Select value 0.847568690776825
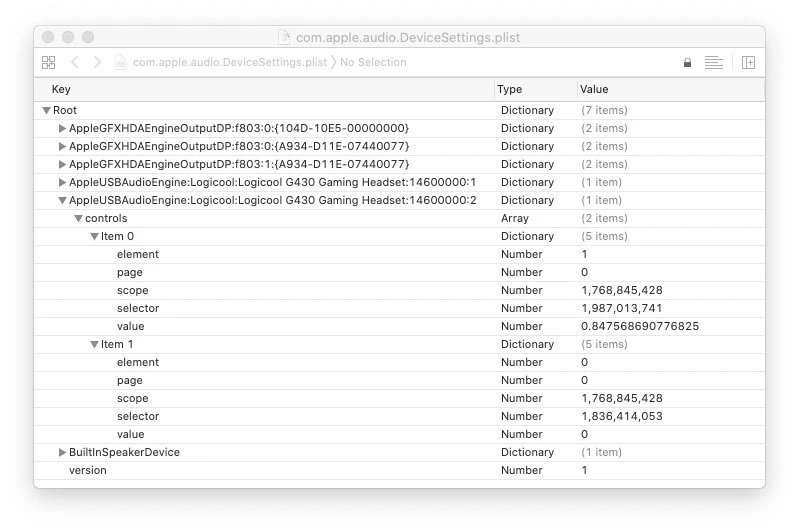The width and height of the screenshot is (799, 530). (640, 326)
